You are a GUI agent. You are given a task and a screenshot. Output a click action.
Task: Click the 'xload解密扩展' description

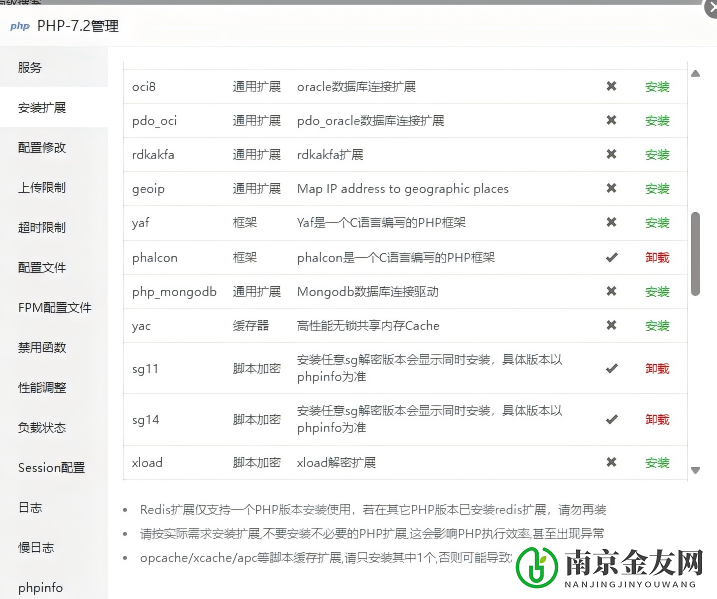click(336, 463)
